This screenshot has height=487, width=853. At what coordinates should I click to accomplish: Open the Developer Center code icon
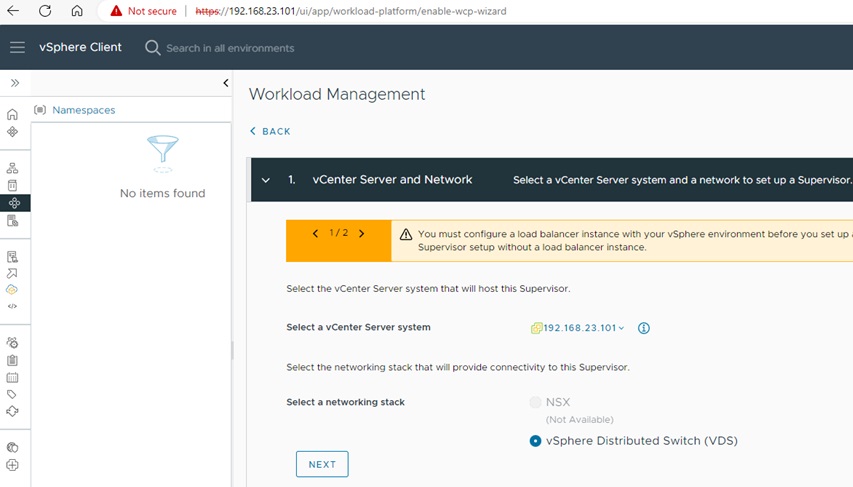point(12,306)
